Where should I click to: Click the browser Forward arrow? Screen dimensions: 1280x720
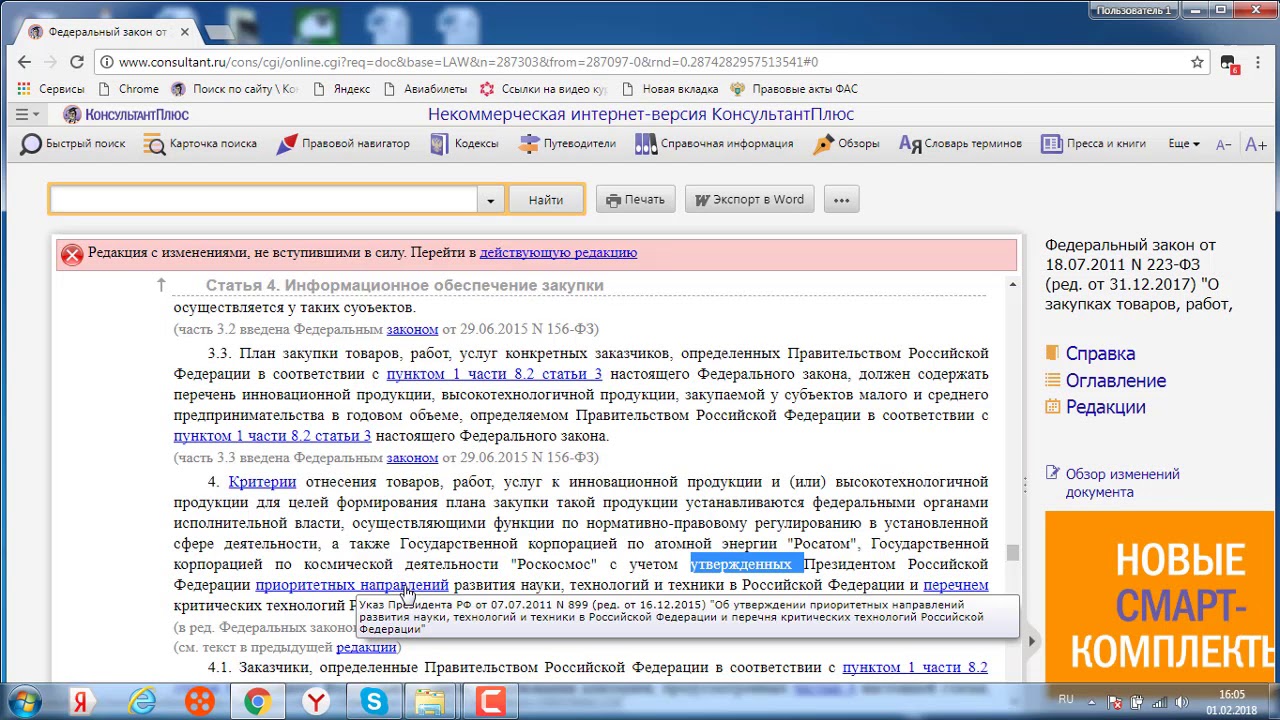(51, 62)
